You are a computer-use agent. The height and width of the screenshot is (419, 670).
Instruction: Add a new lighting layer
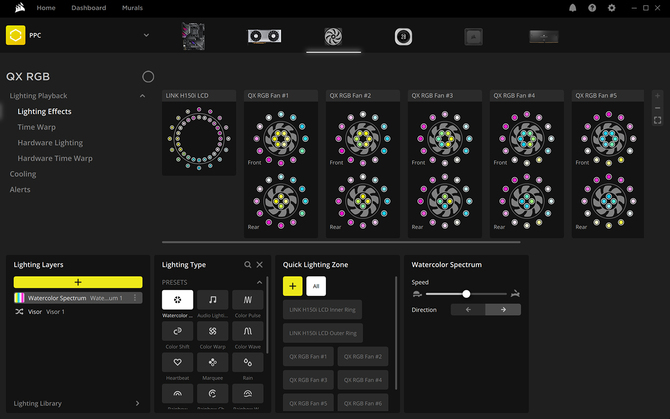(x=78, y=282)
